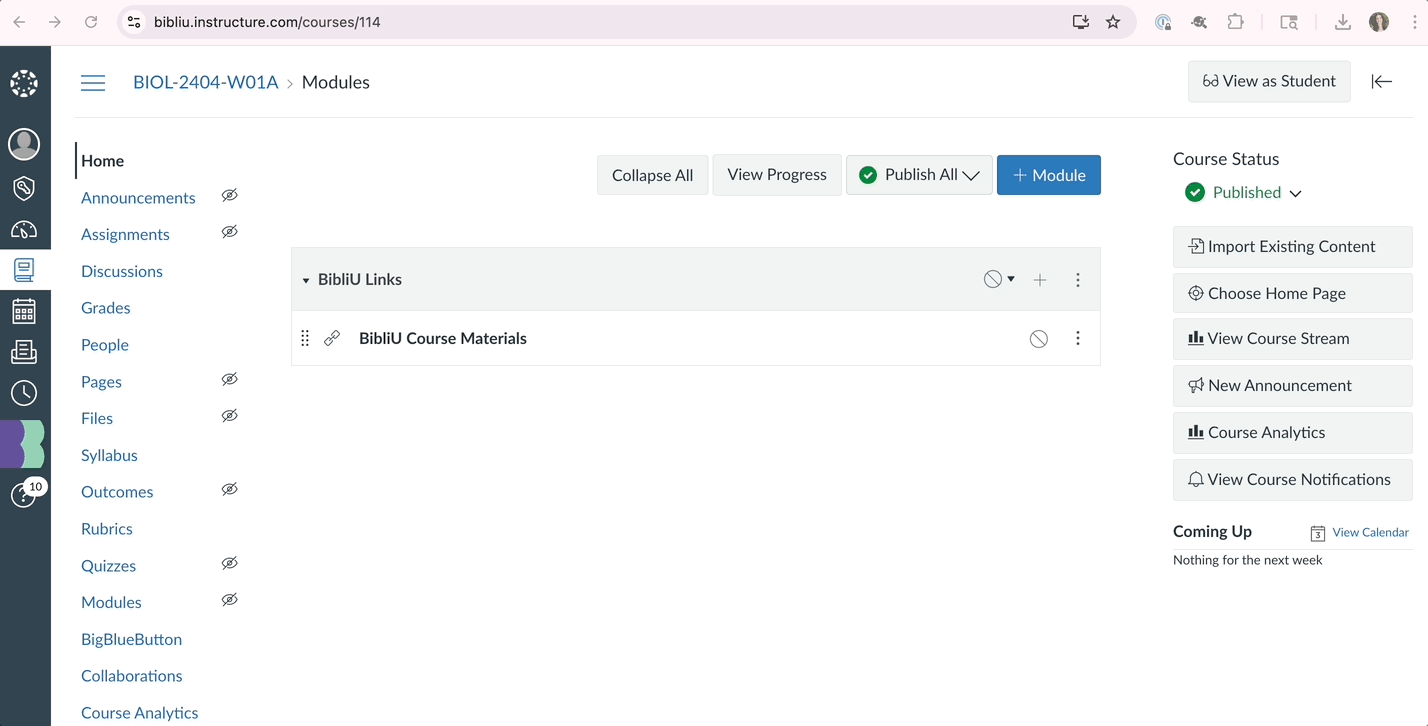The image size is (1428, 726).
Task: Open browser downloads icon
Action: 1343,22
